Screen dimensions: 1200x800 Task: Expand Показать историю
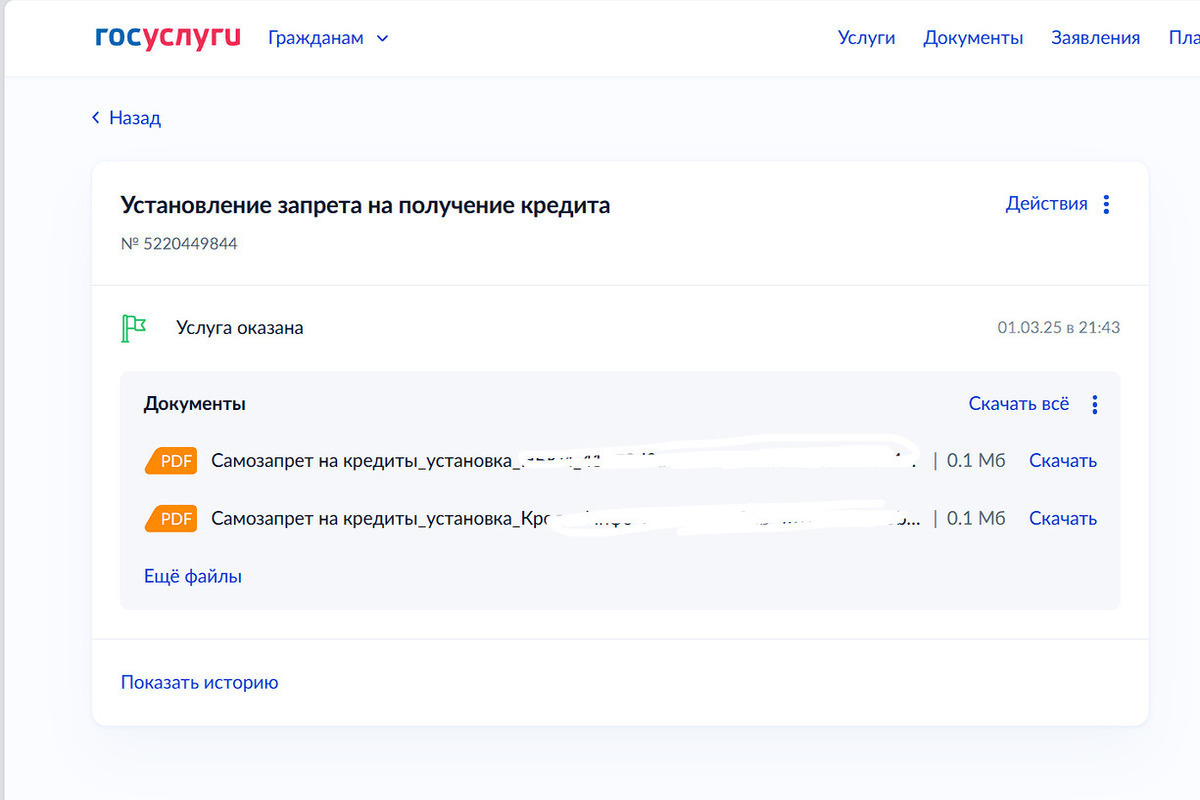pos(199,683)
